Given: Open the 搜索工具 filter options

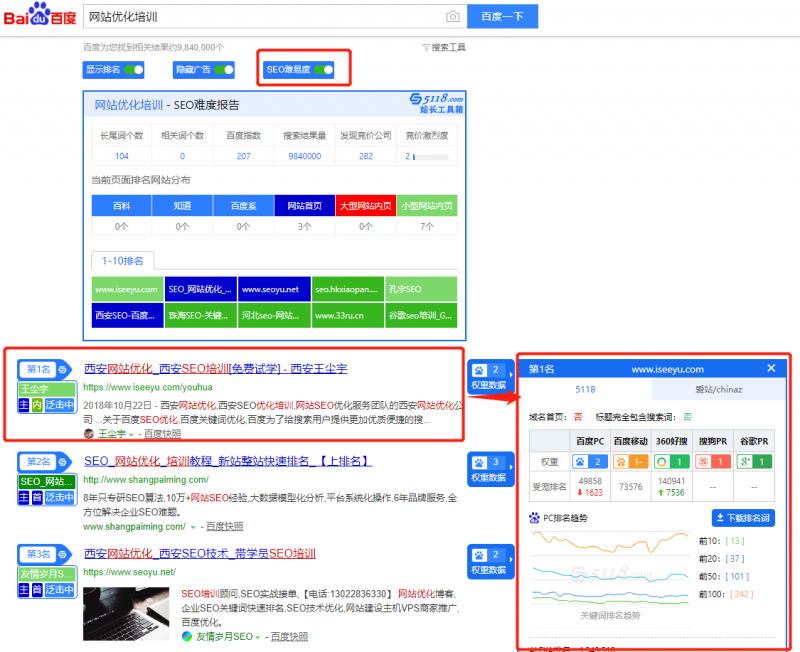Looking at the screenshot, I should [444, 47].
